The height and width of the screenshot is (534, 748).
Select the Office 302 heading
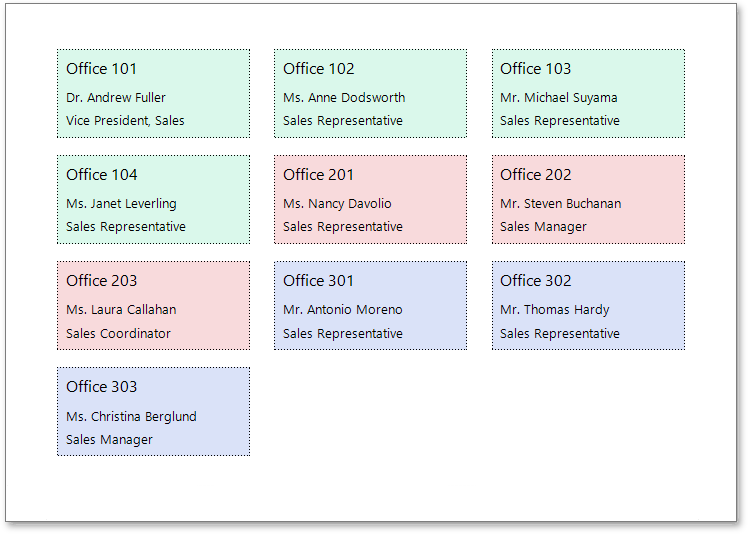pos(536,281)
